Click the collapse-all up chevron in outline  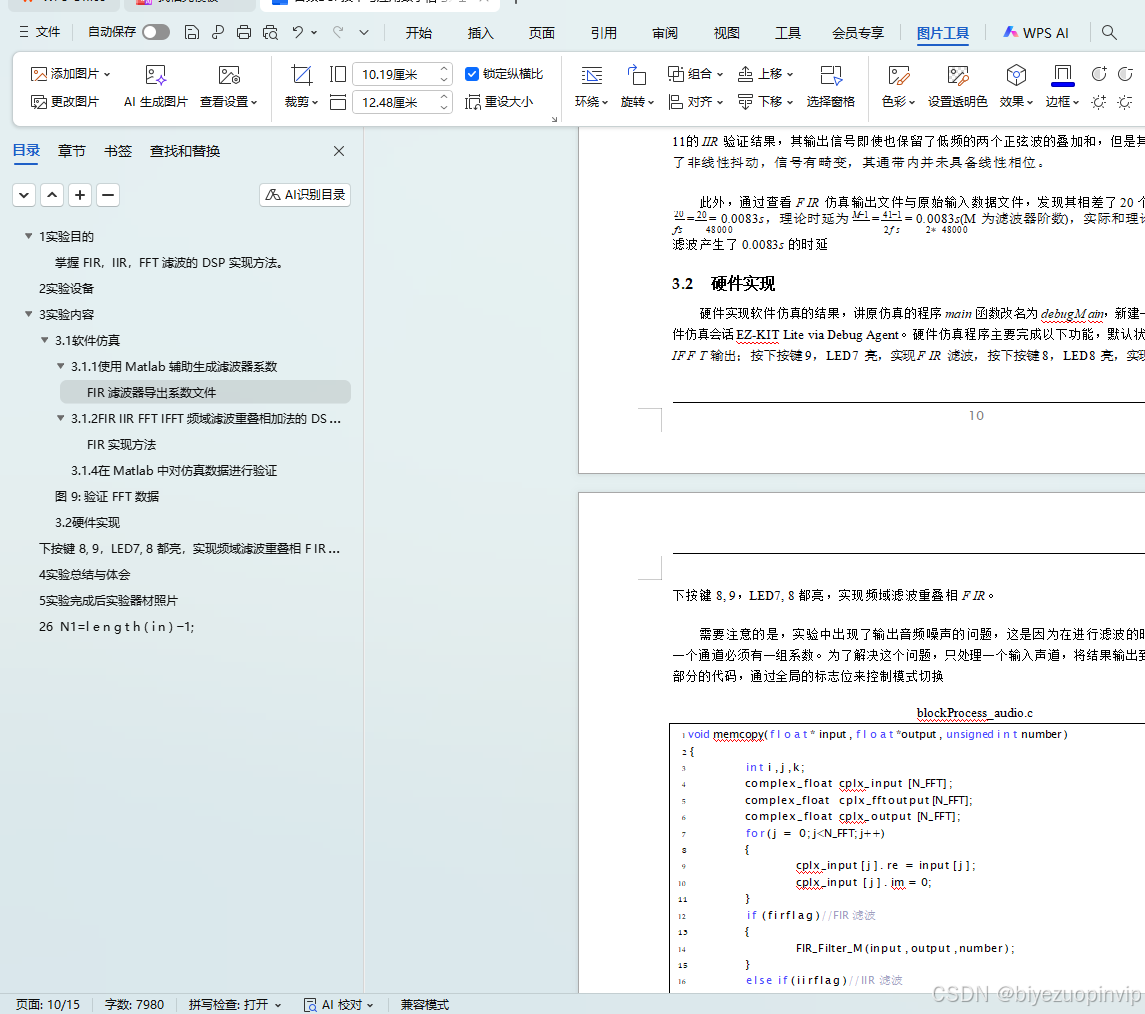pyautogui.click(x=52, y=195)
